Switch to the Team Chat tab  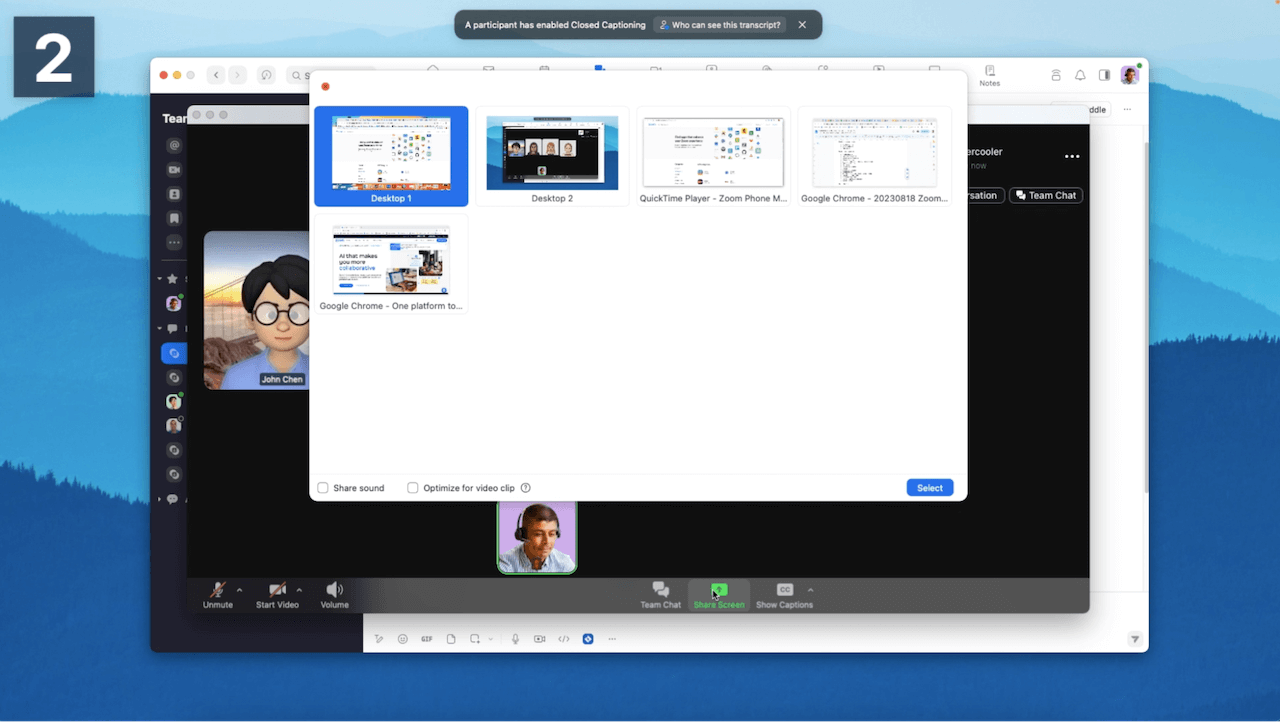click(x=1045, y=195)
